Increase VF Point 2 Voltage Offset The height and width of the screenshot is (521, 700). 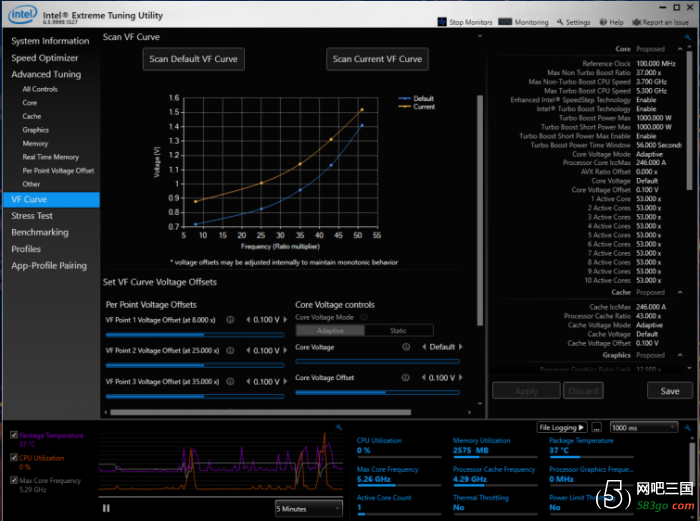coord(285,350)
